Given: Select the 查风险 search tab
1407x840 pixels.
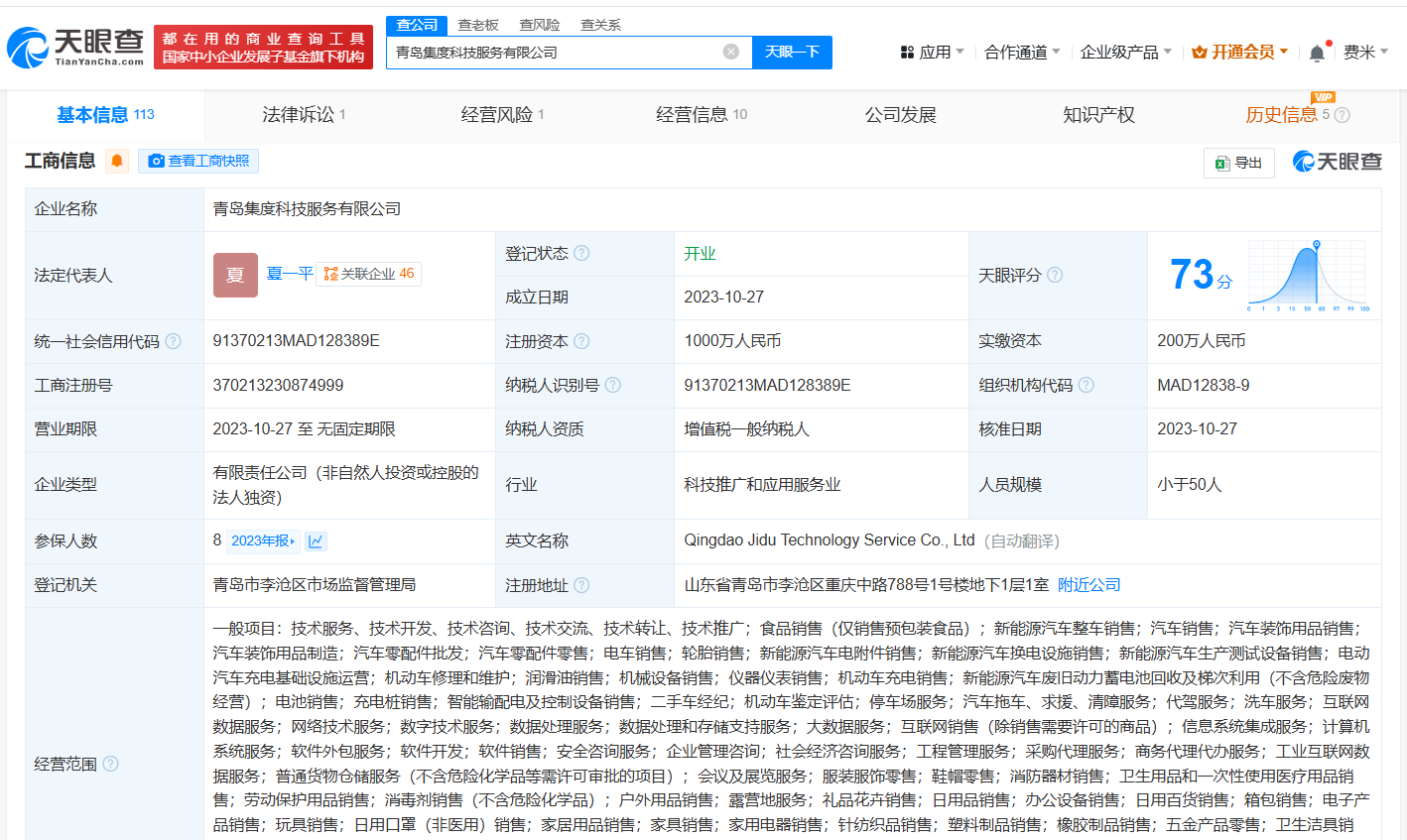Looking at the screenshot, I should pyautogui.click(x=540, y=25).
